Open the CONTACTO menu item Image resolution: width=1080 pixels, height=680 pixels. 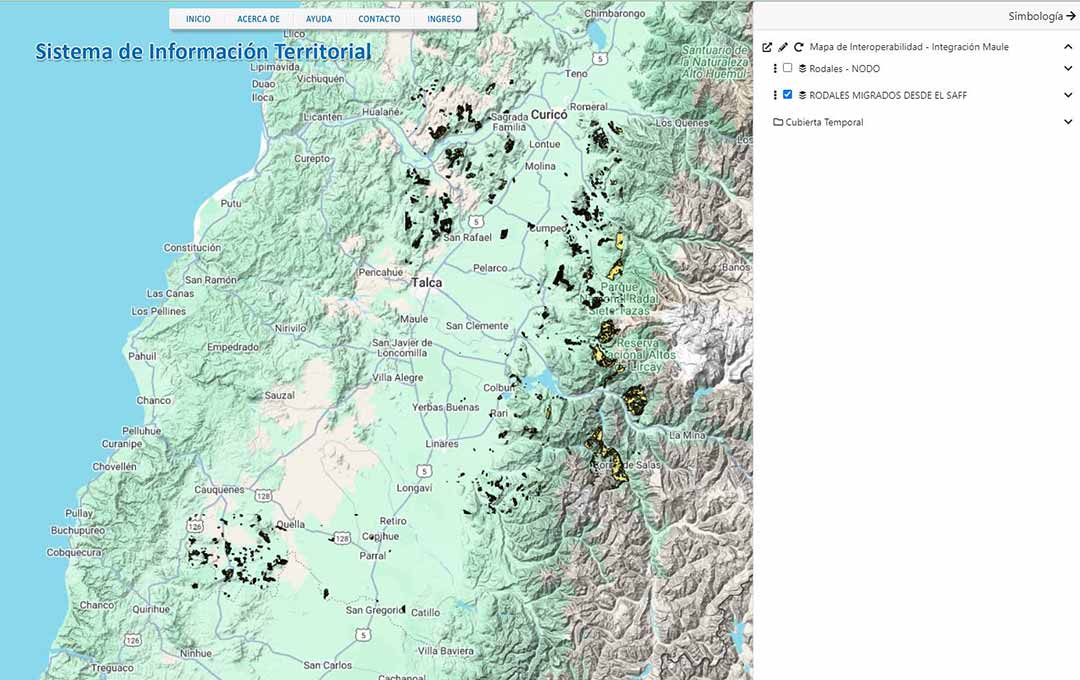coord(379,19)
